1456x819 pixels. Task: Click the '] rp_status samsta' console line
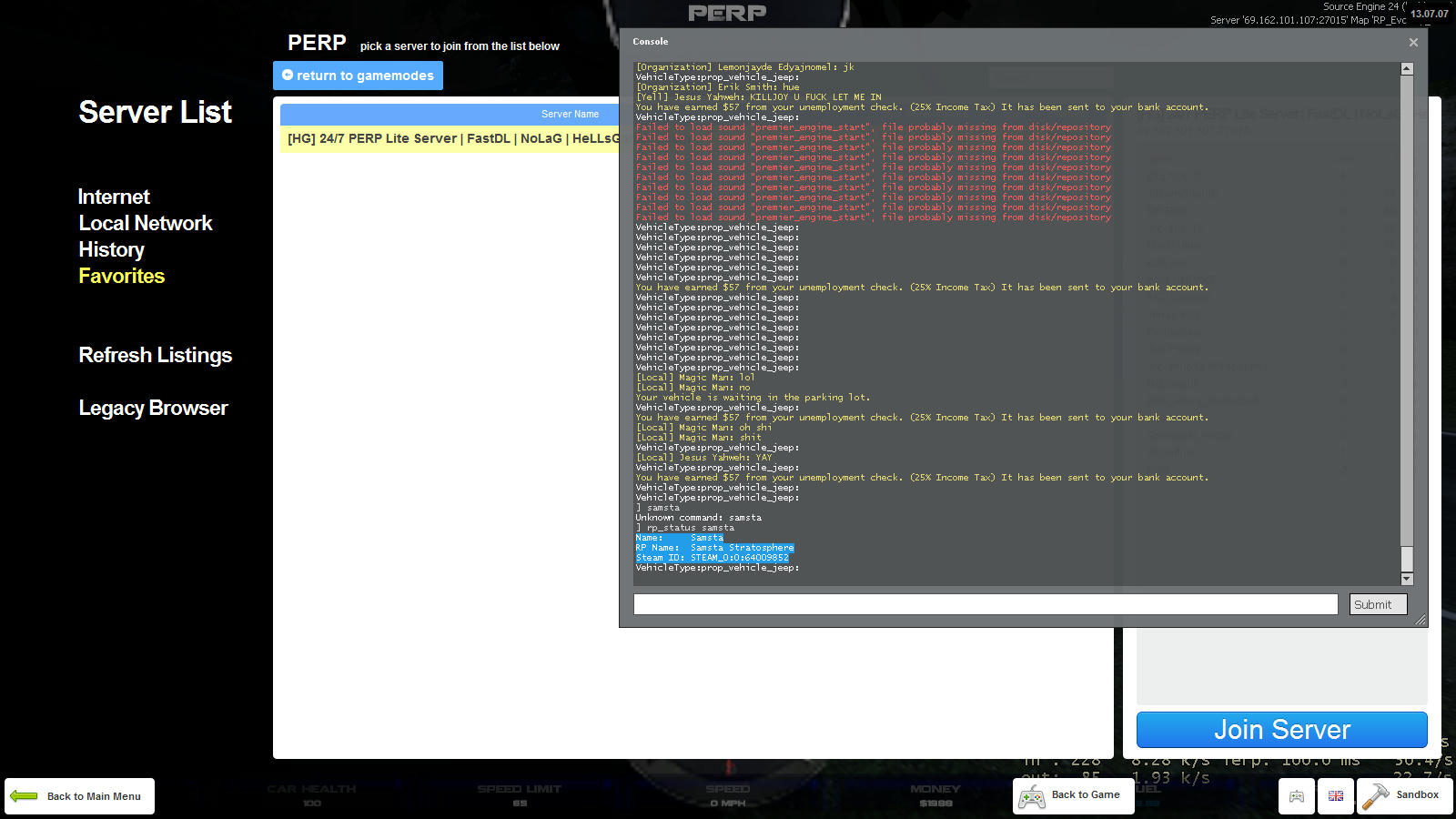click(685, 528)
